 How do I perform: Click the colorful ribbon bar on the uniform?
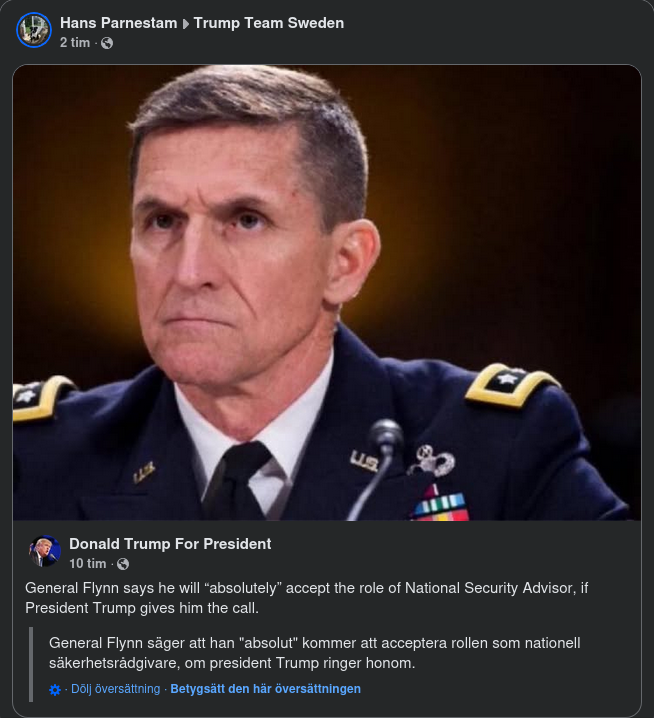440,503
